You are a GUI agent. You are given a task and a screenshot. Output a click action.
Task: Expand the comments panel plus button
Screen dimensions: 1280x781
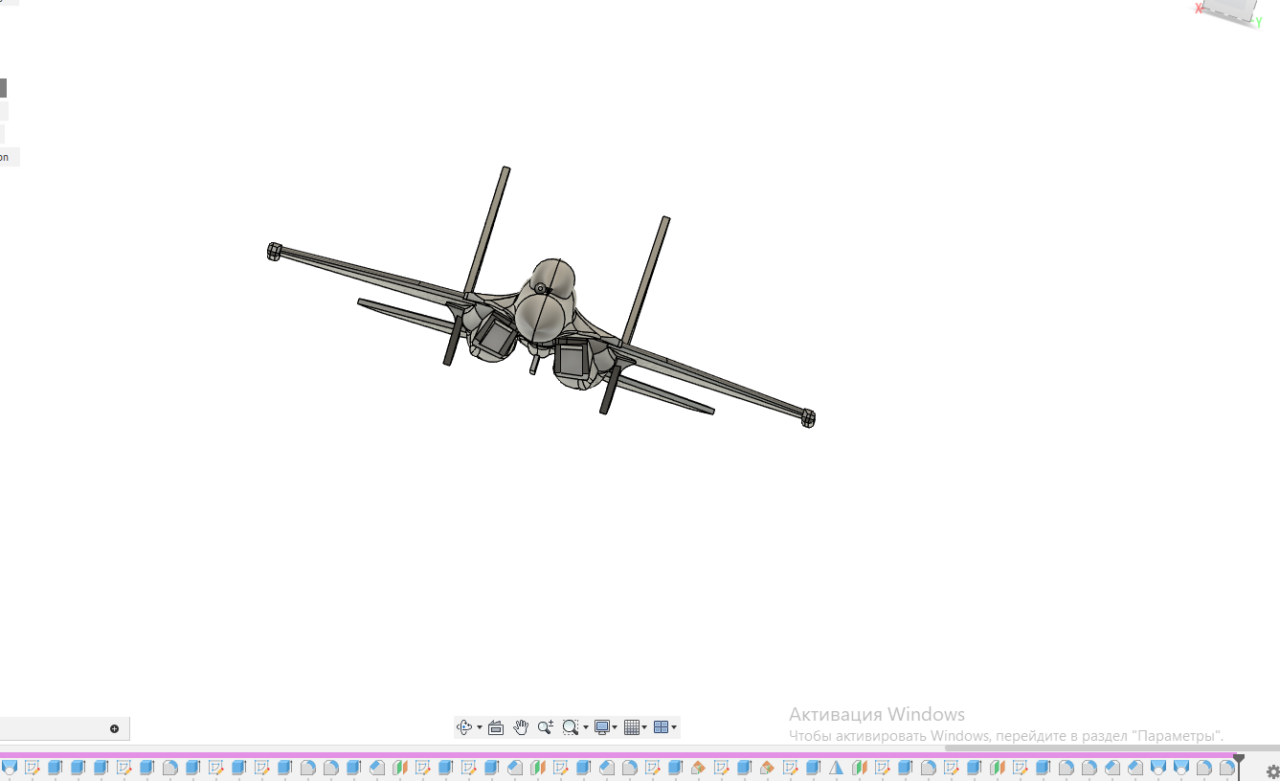(x=114, y=729)
